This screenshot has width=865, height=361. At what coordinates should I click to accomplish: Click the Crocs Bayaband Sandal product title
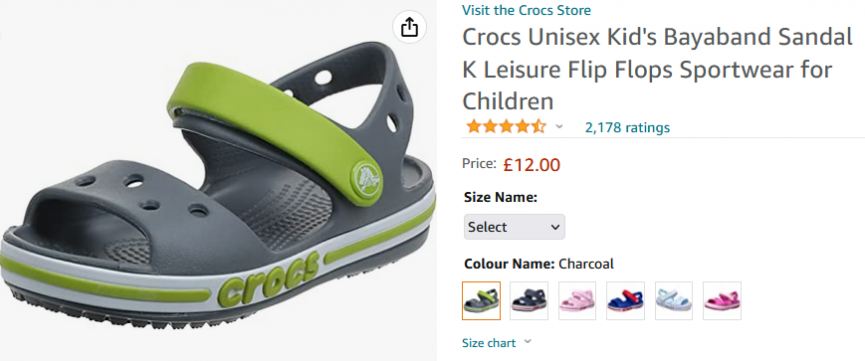[x=657, y=70]
